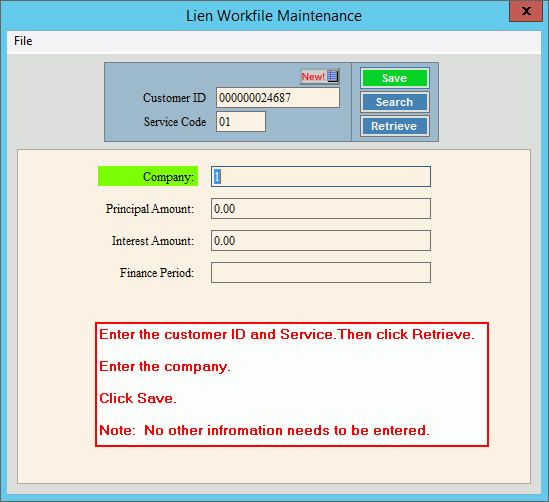Click the red instructions note box

coord(292,384)
